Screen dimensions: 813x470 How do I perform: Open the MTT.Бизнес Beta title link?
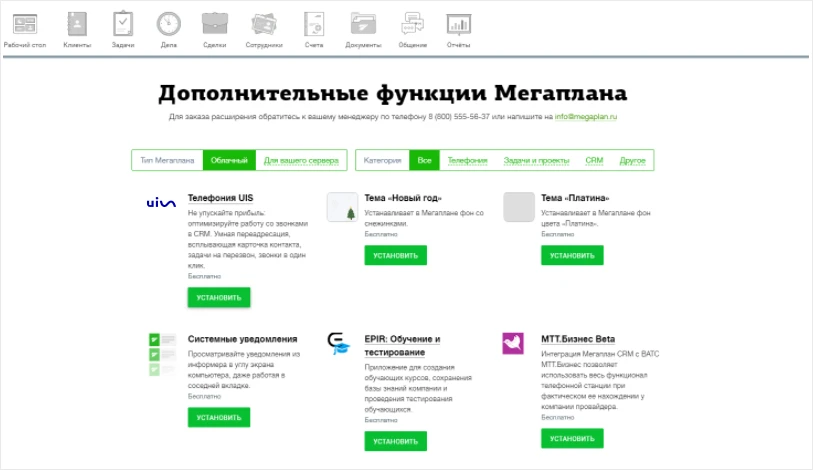pyautogui.click(x=578, y=339)
